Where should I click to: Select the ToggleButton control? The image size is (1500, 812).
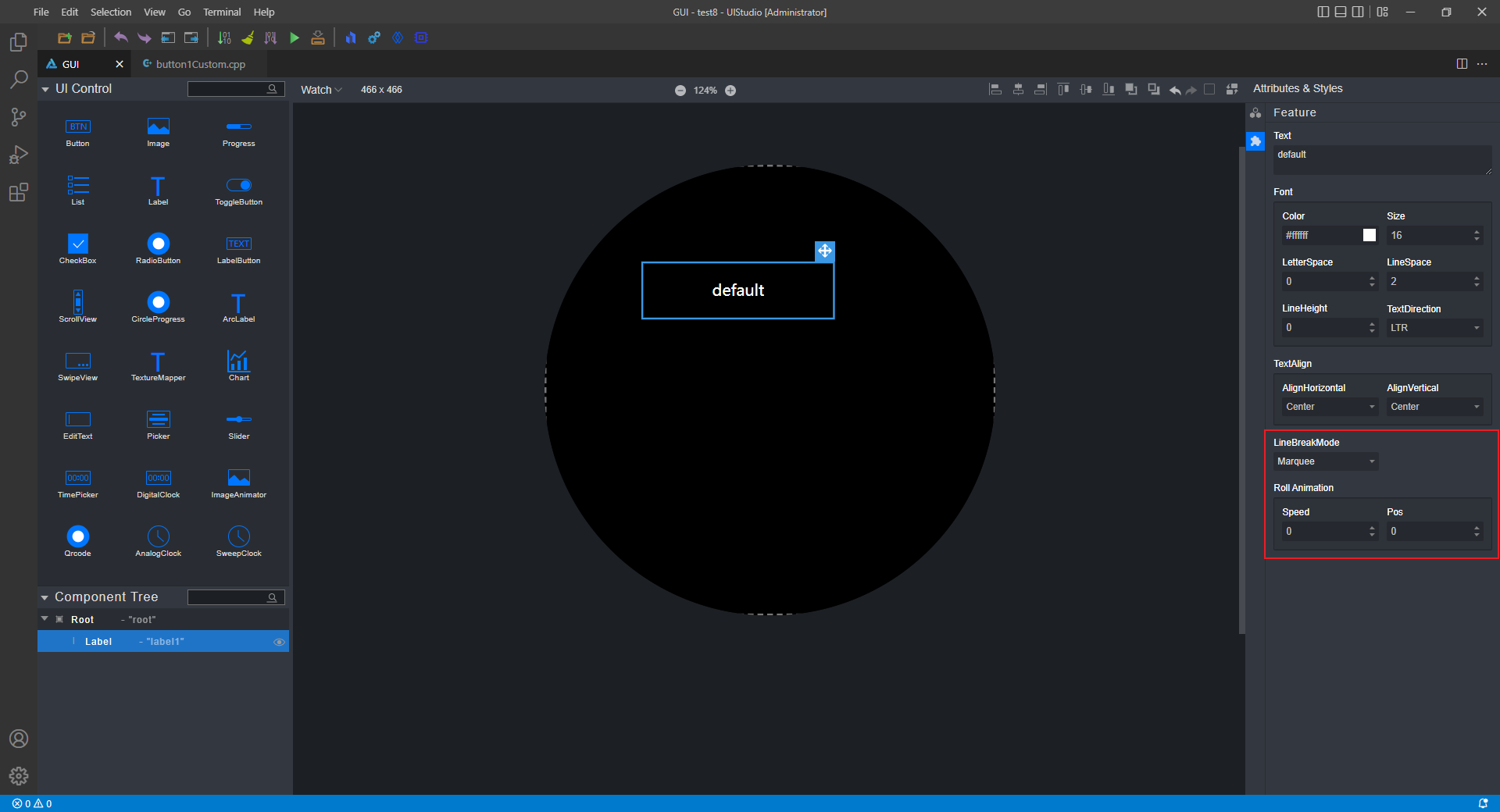pyautogui.click(x=238, y=185)
